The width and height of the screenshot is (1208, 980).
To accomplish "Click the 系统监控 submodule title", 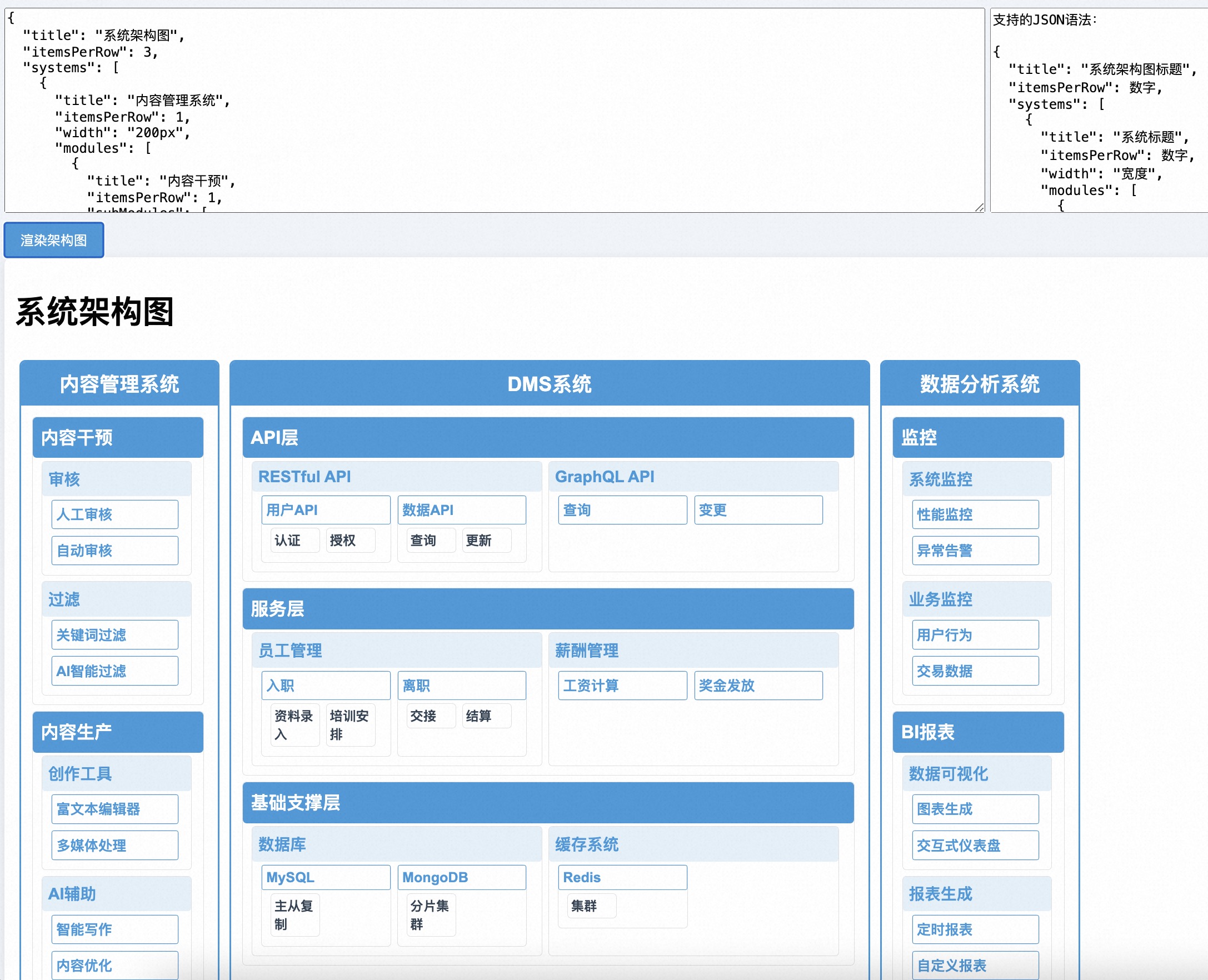I will click(977, 479).
